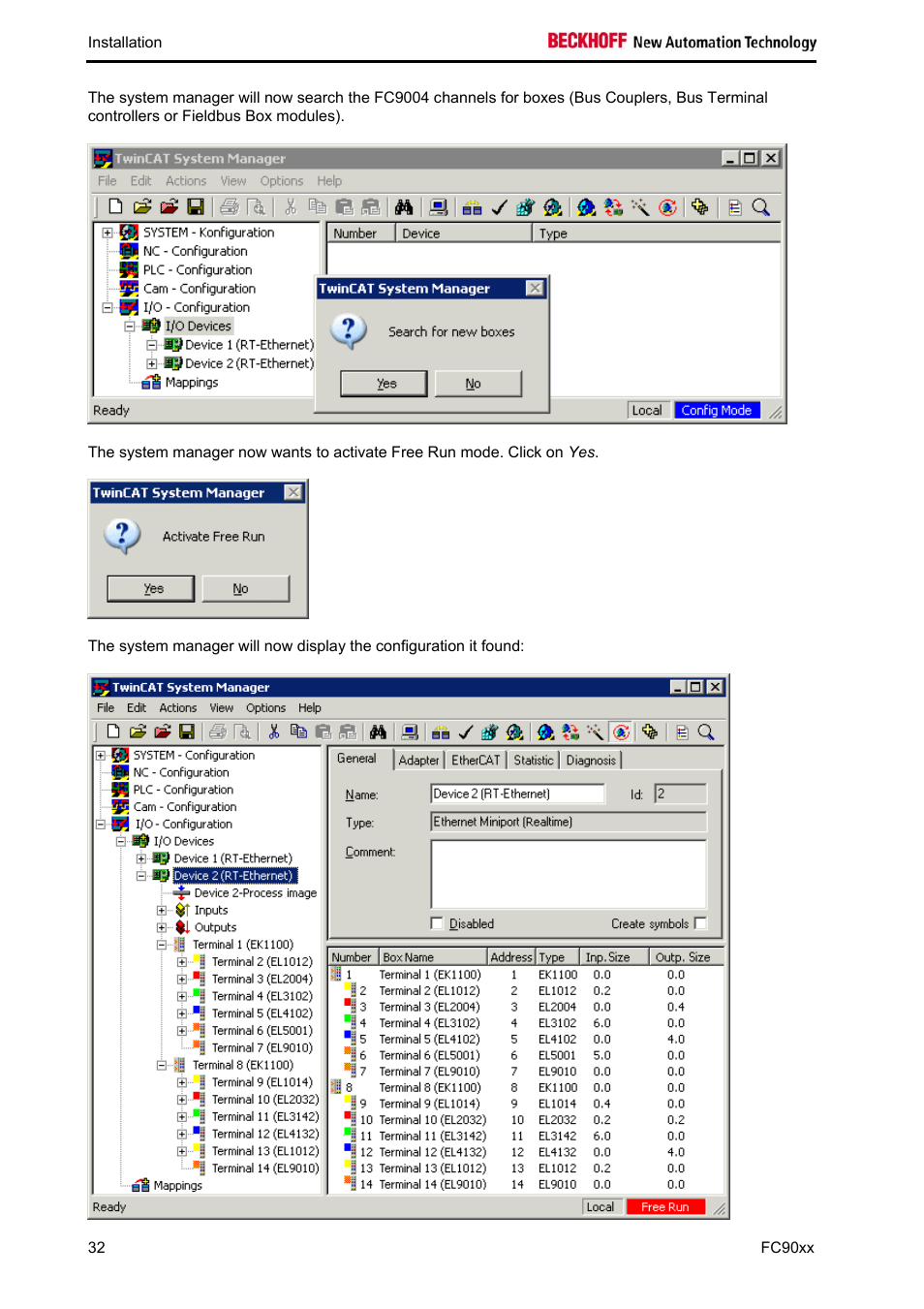Click Mappings icon in top window tree
This screenshot has height=1309, width=924.
(151, 383)
